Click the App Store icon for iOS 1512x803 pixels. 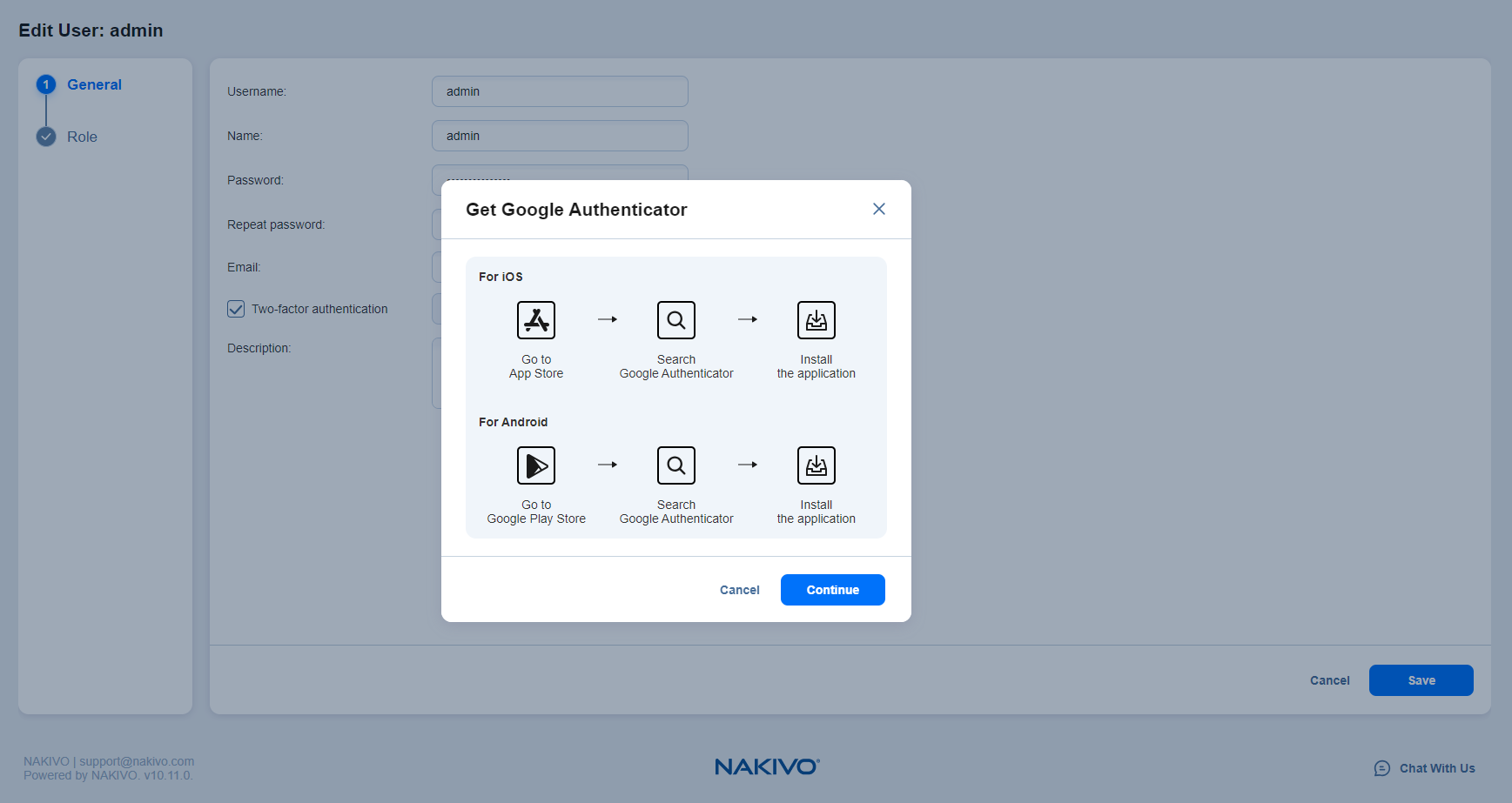pos(536,320)
